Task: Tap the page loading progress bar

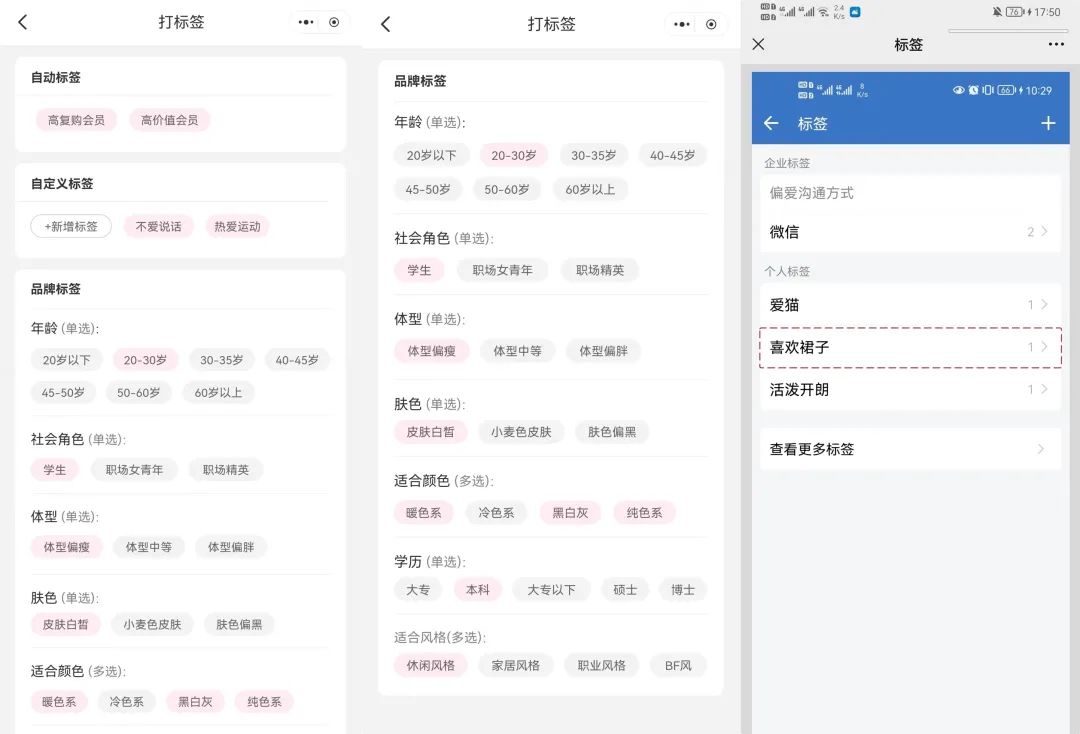Action: [1008, 31]
